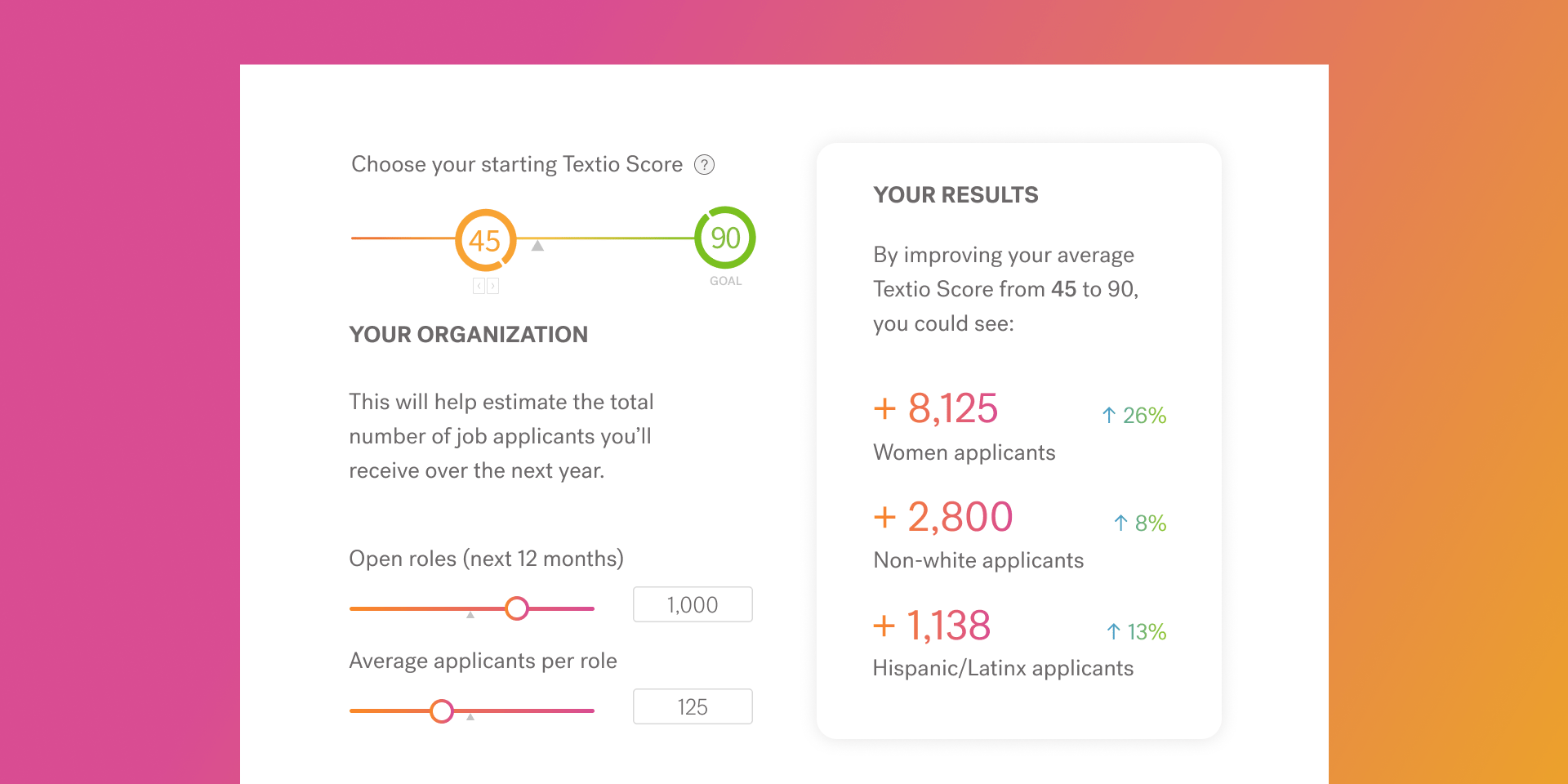Click the question mark circle icon
The image size is (1568, 784).
coord(706,164)
